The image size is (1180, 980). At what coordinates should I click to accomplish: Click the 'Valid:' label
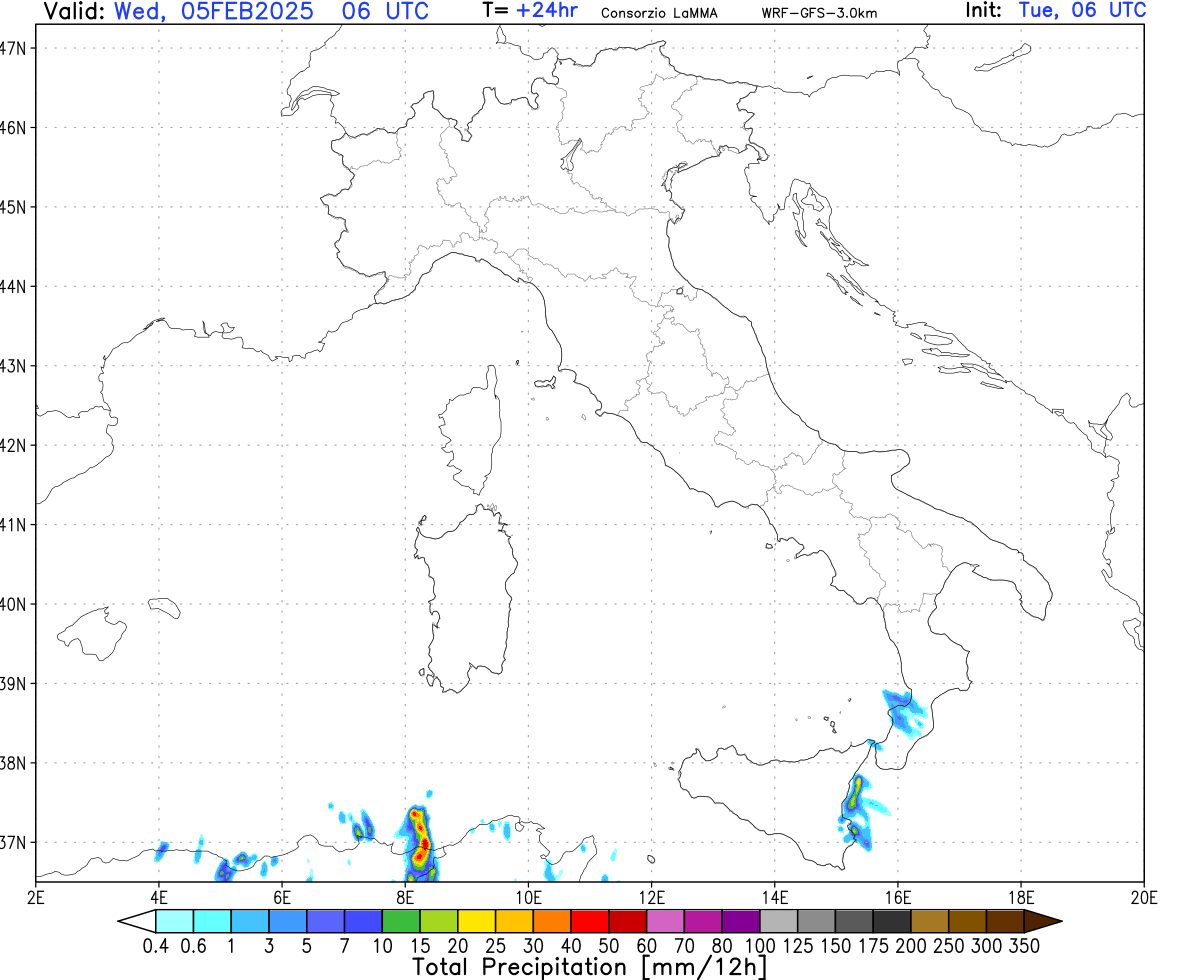tap(74, 11)
